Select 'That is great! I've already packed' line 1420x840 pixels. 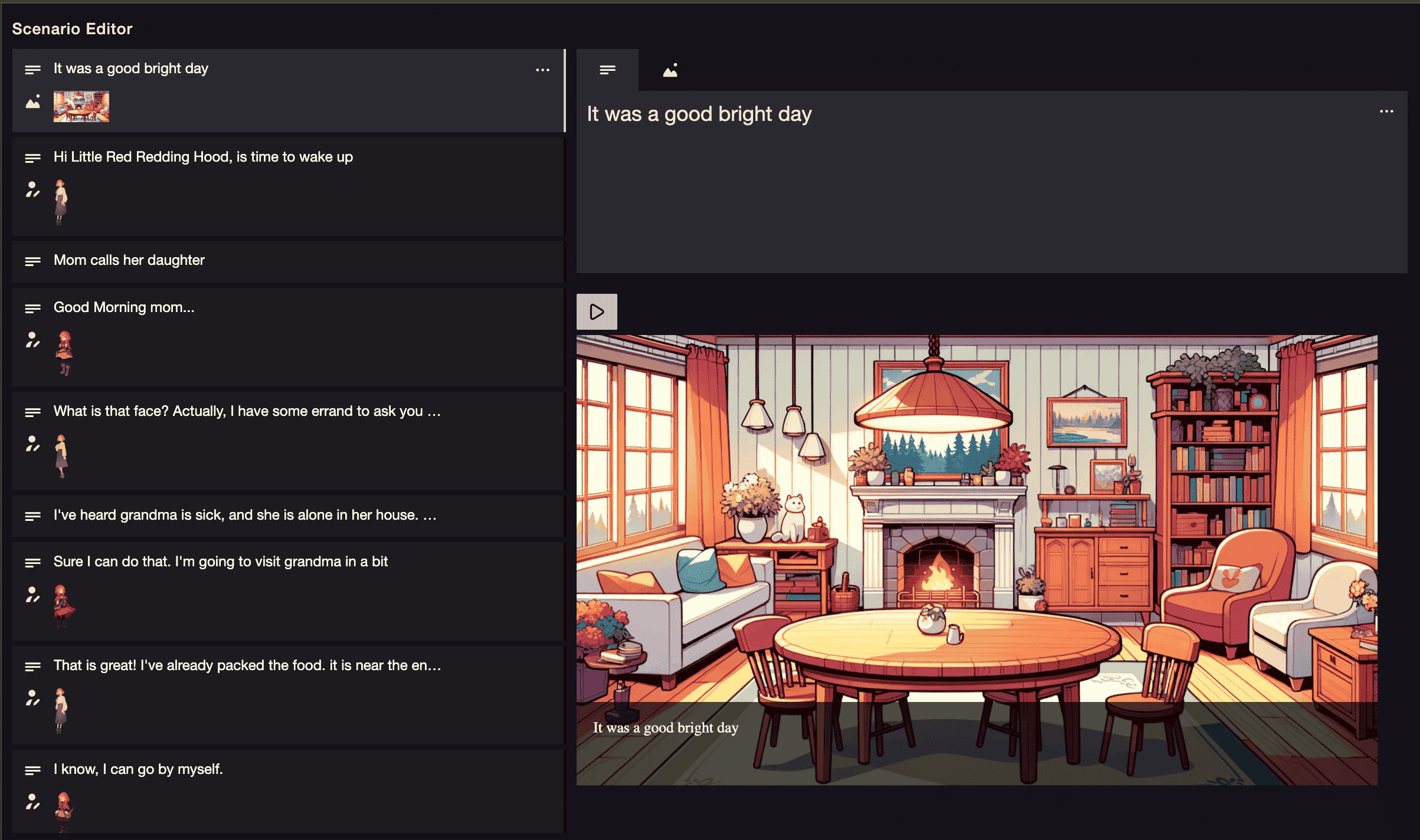[x=247, y=665]
